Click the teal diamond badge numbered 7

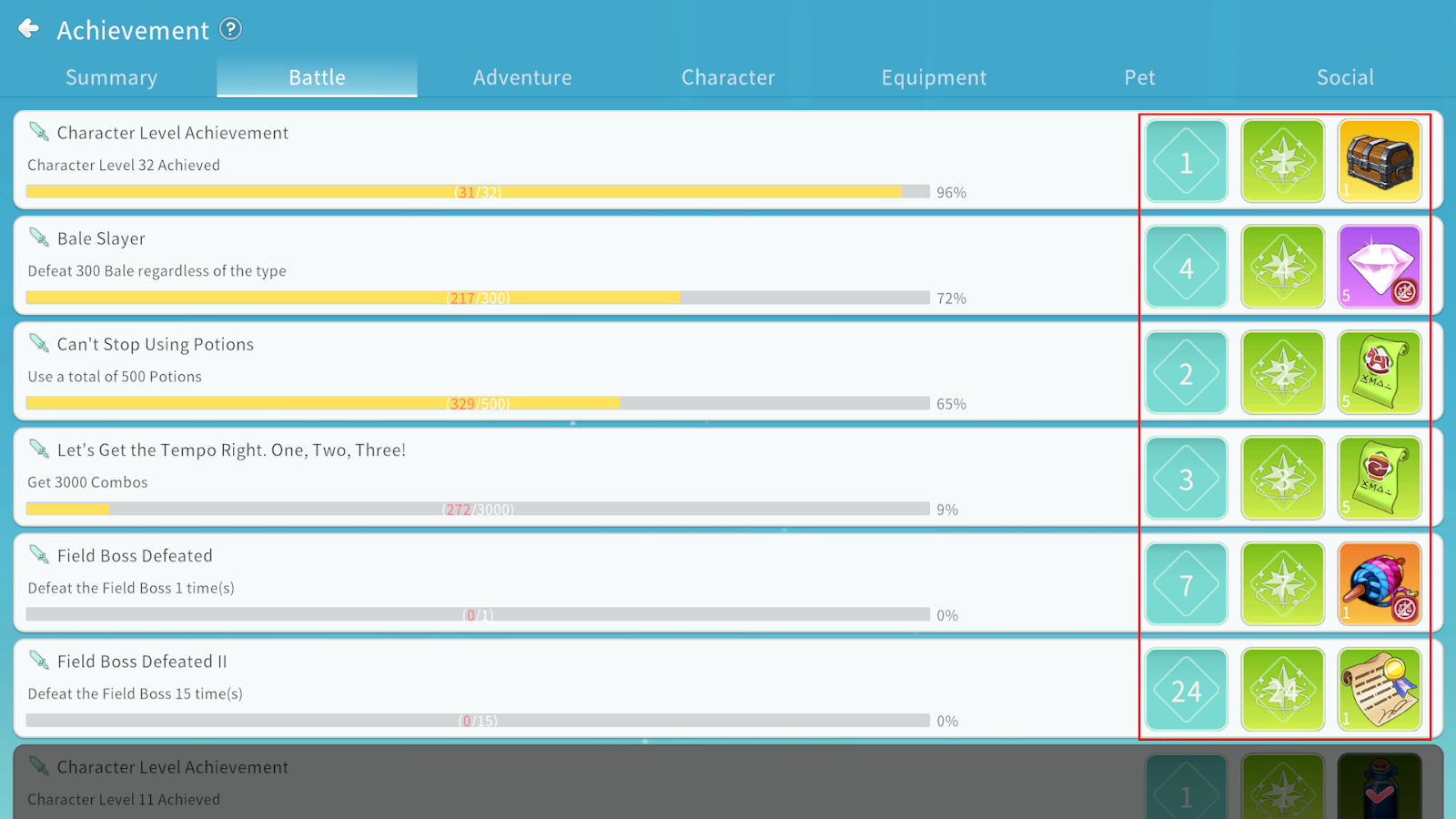pos(1186,584)
